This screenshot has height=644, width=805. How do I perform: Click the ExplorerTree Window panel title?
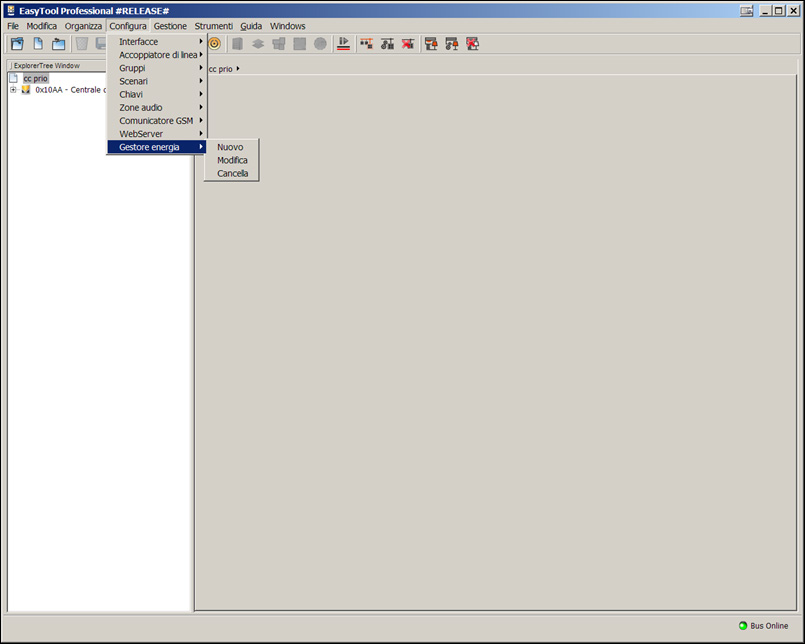point(47,66)
